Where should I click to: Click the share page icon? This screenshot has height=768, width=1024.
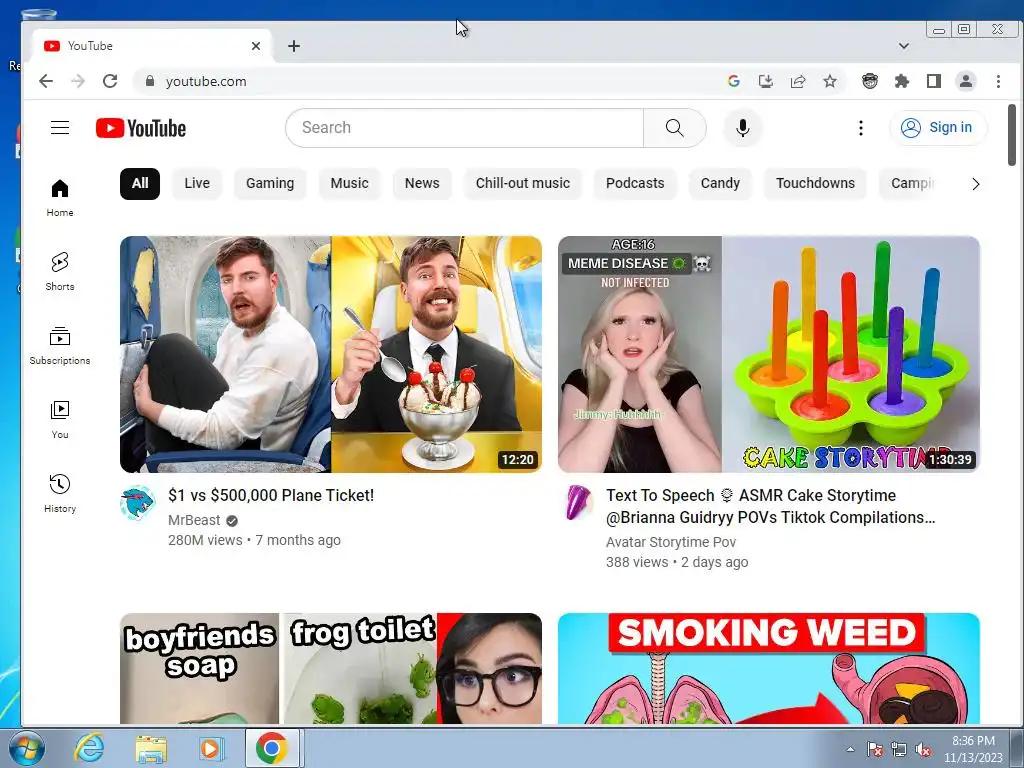797,81
